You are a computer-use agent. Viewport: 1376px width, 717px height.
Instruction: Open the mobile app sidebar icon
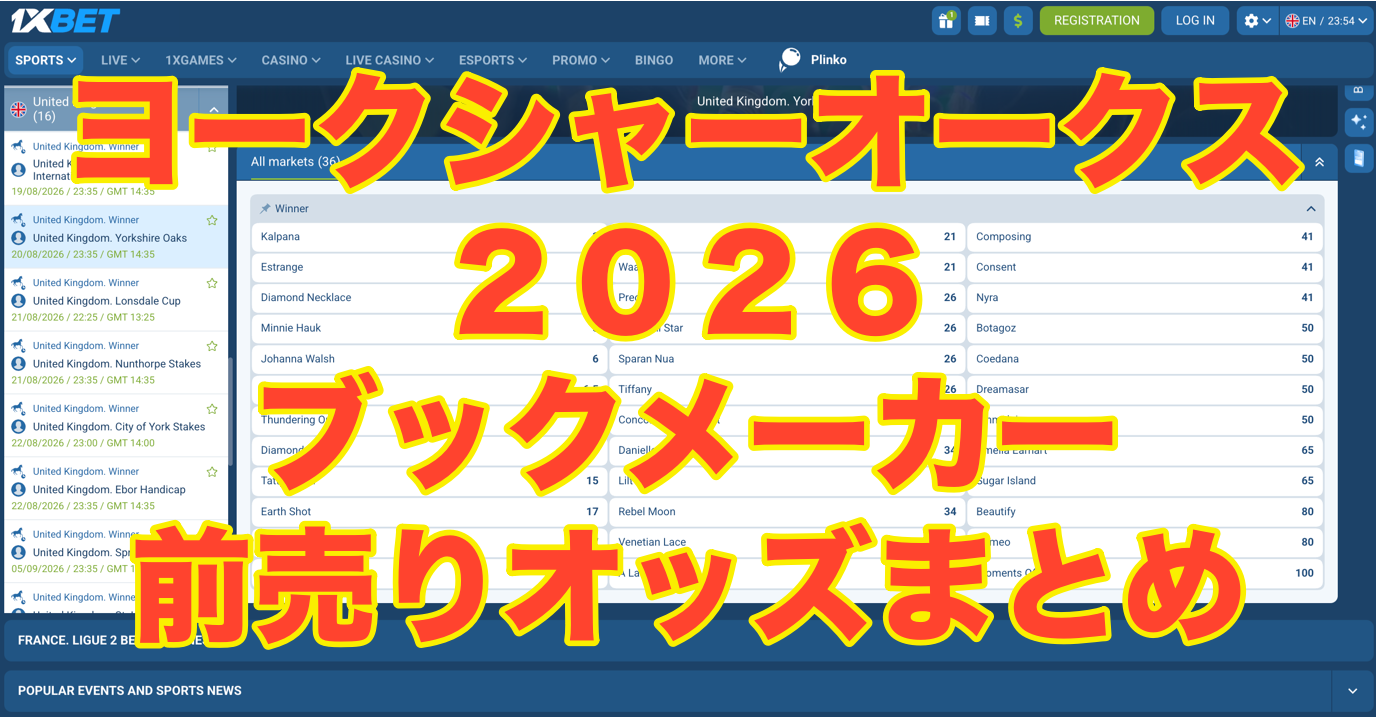1359,158
